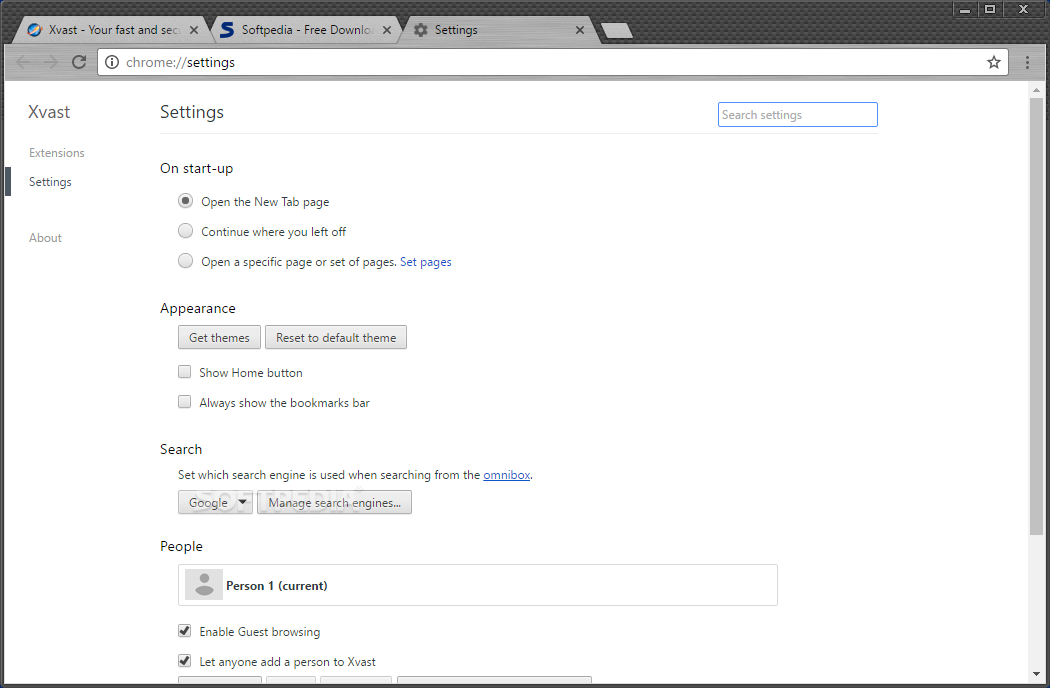Viewport: 1050px width, 688px height.
Task: Open Extensions in the sidebar
Action: point(57,153)
